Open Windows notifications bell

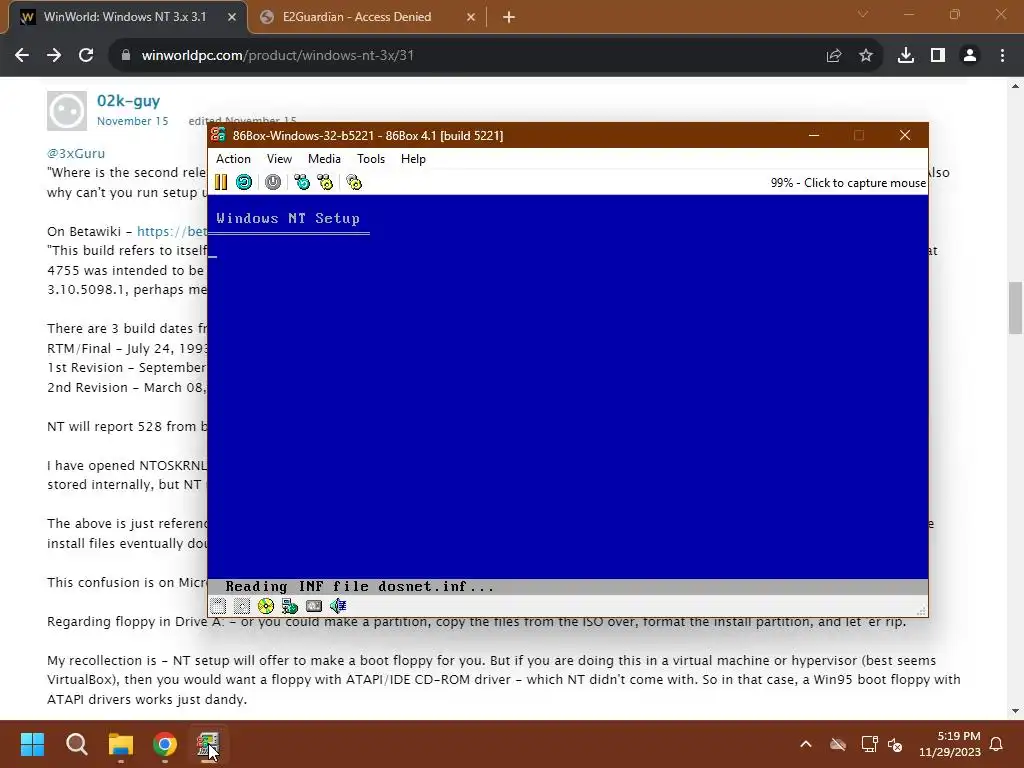[997, 744]
